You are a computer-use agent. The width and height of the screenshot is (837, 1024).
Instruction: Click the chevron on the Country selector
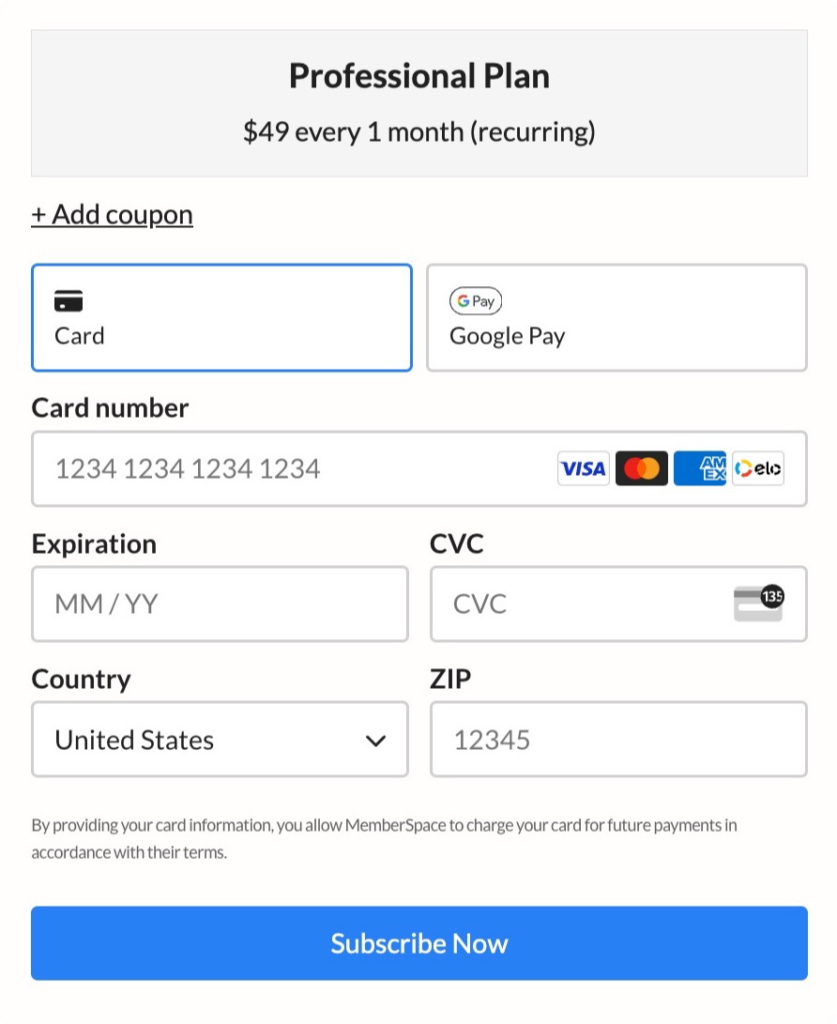(x=377, y=740)
